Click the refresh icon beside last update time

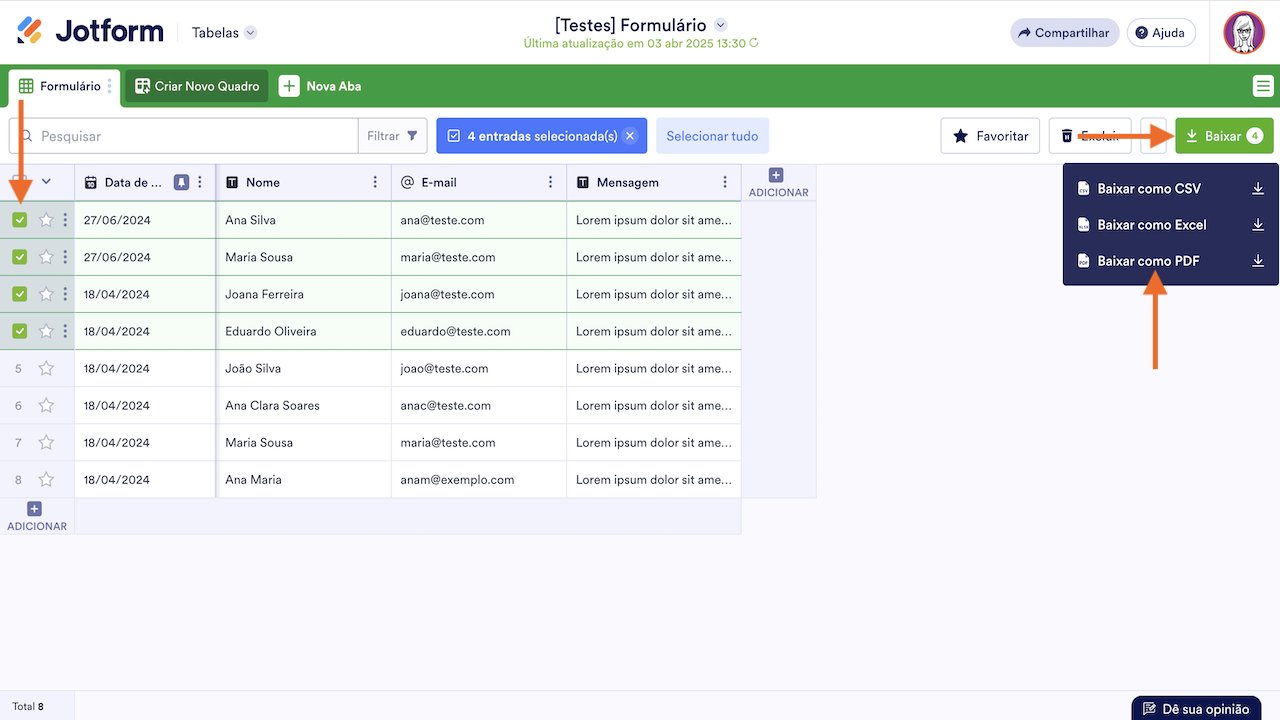[x=754, y=44]
